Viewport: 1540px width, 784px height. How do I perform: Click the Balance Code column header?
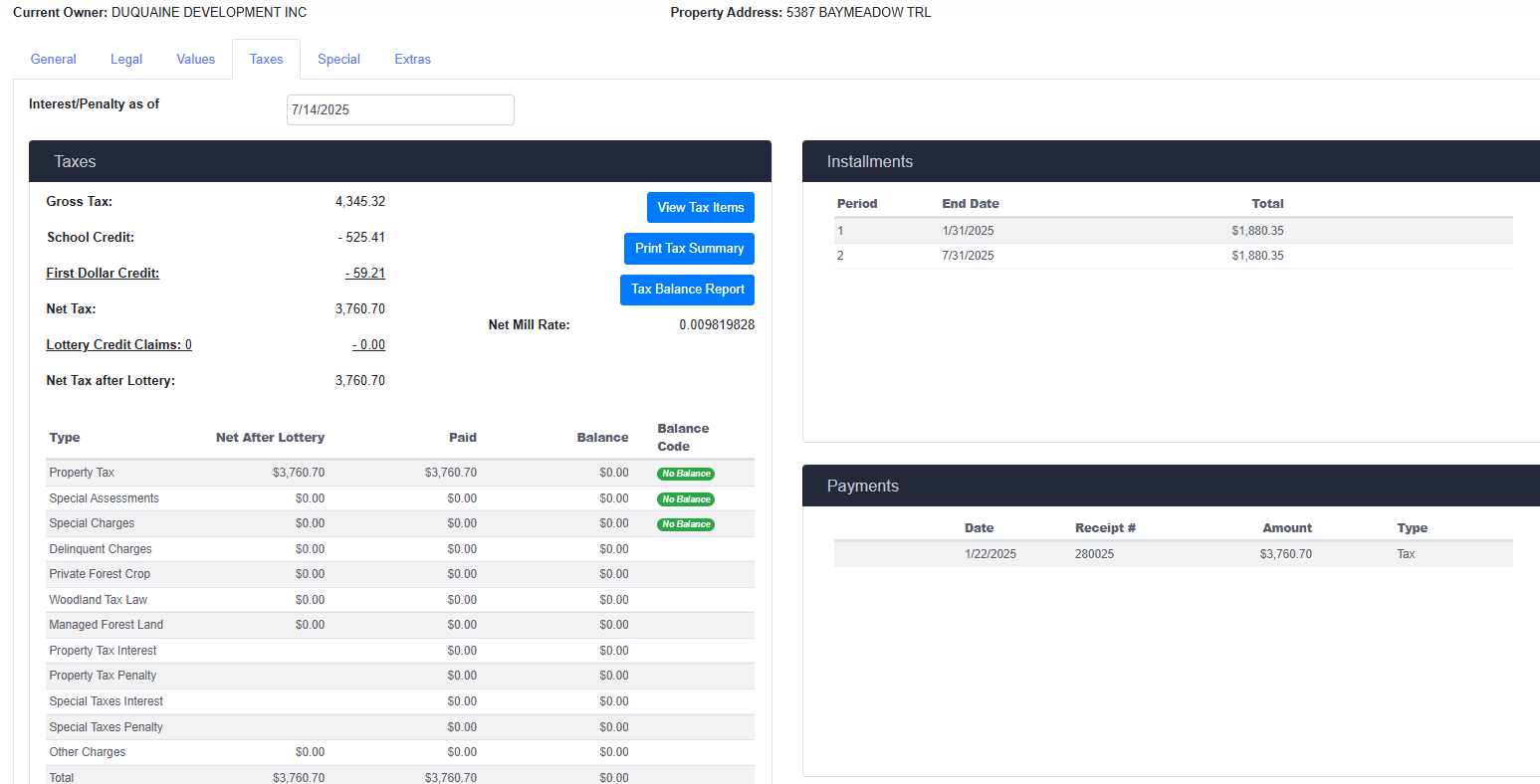point(683,438)
